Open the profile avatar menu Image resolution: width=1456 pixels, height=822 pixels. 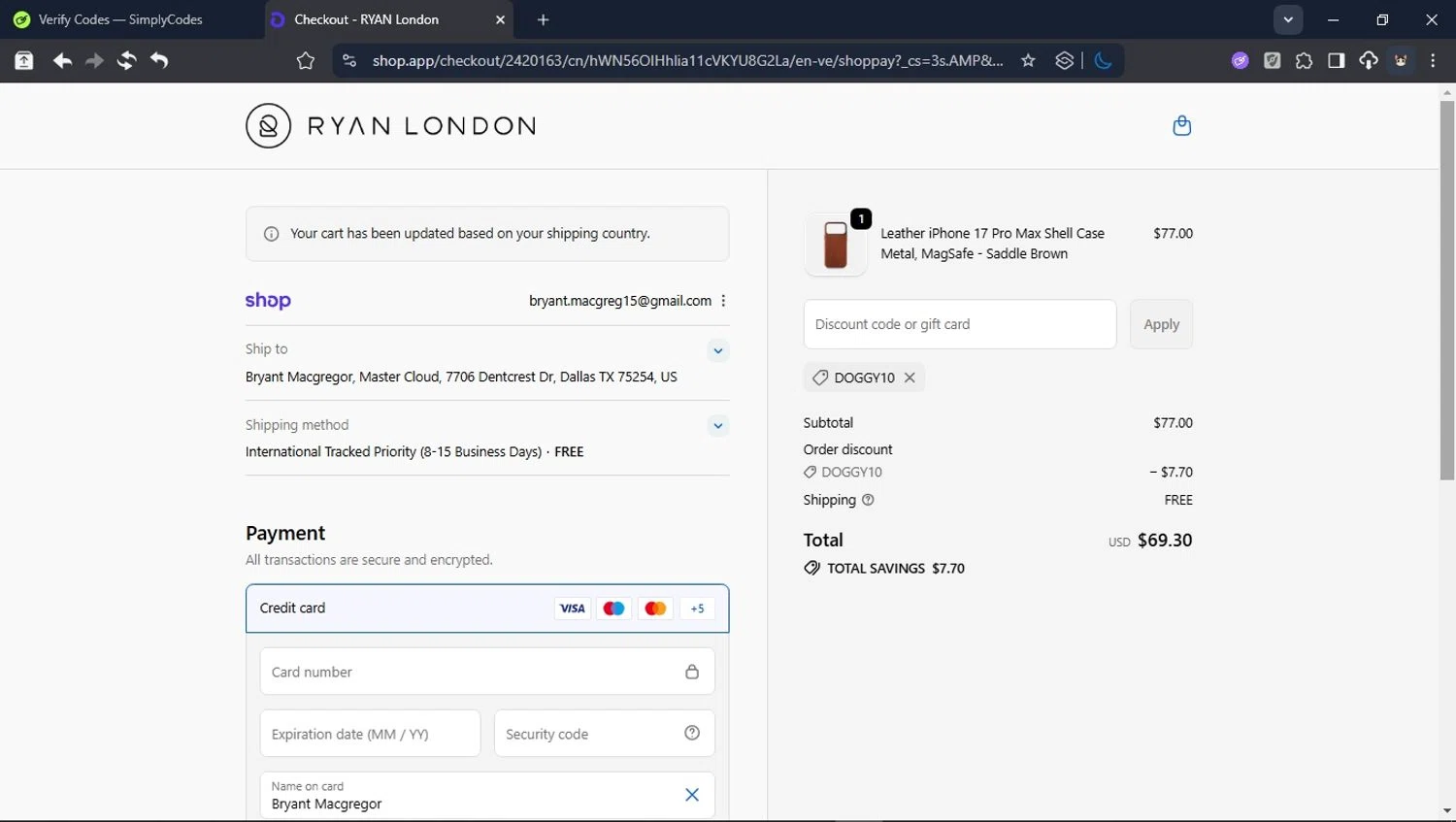[1401, 60]
